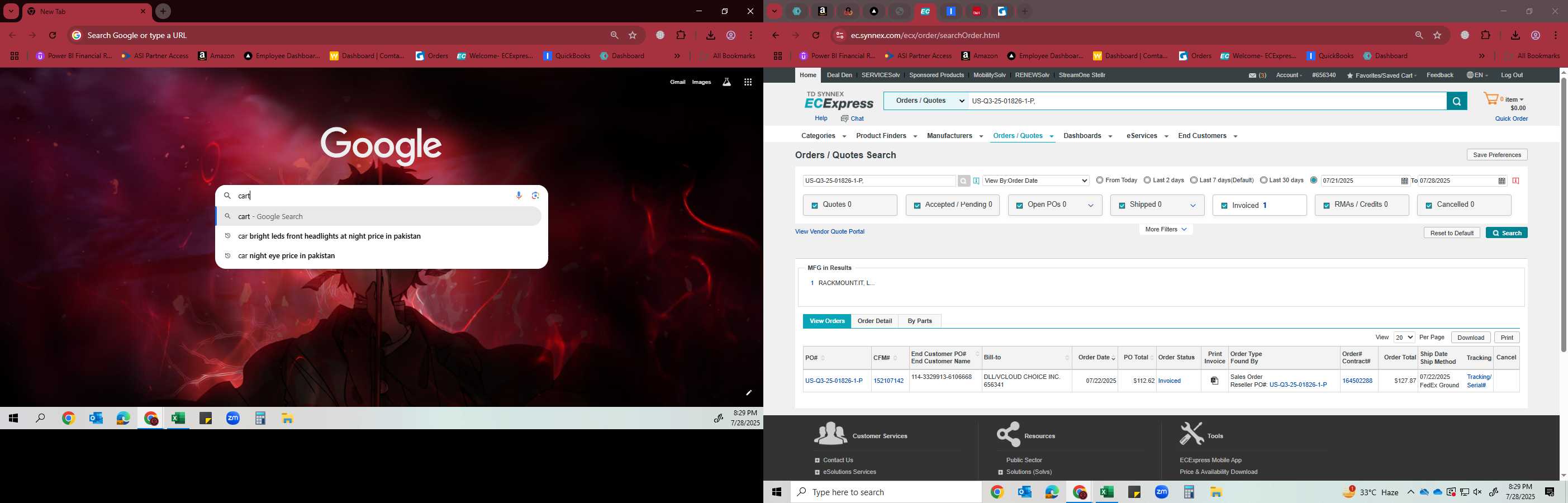Expand the Open POs chevron
Viewport: 1568px width, 503px height.
(1091, 206)
